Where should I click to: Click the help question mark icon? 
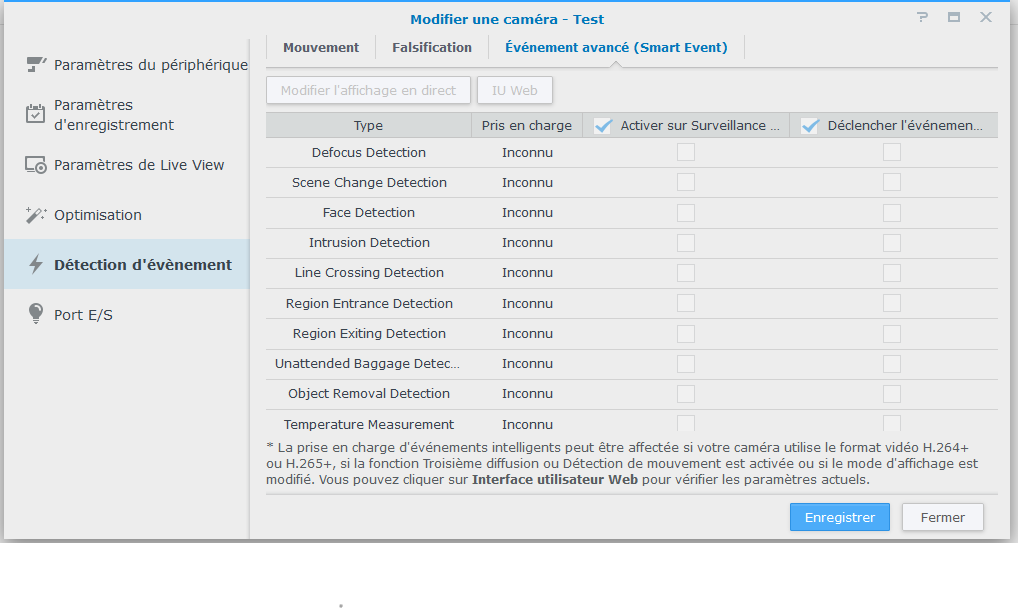[x=922, y=18]
